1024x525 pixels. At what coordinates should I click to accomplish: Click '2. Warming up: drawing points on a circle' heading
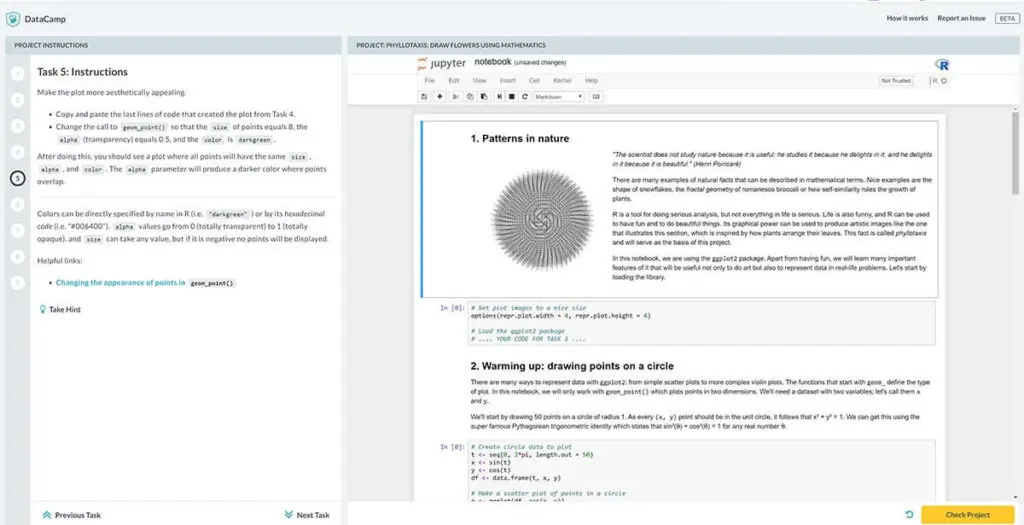[572, 366]
